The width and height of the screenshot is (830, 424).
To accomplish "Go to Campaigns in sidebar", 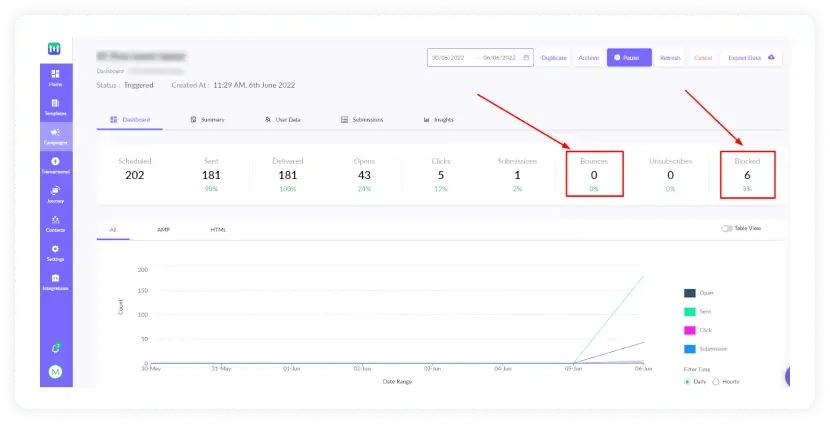I will [55, 135].
